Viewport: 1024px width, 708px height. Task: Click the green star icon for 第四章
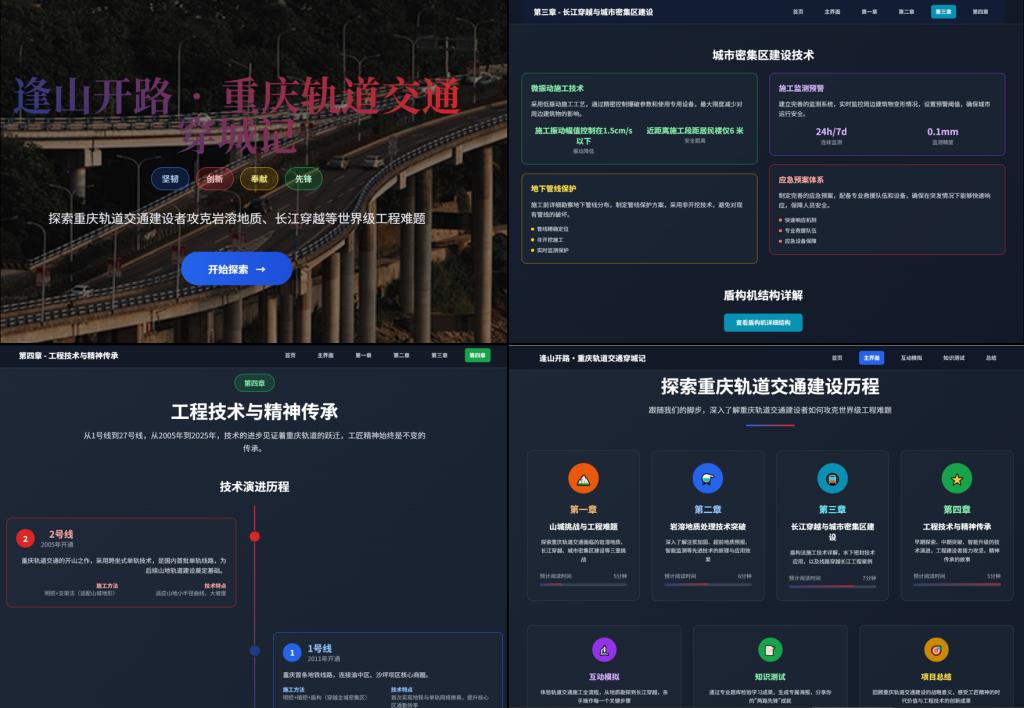[x=956, y=479]
